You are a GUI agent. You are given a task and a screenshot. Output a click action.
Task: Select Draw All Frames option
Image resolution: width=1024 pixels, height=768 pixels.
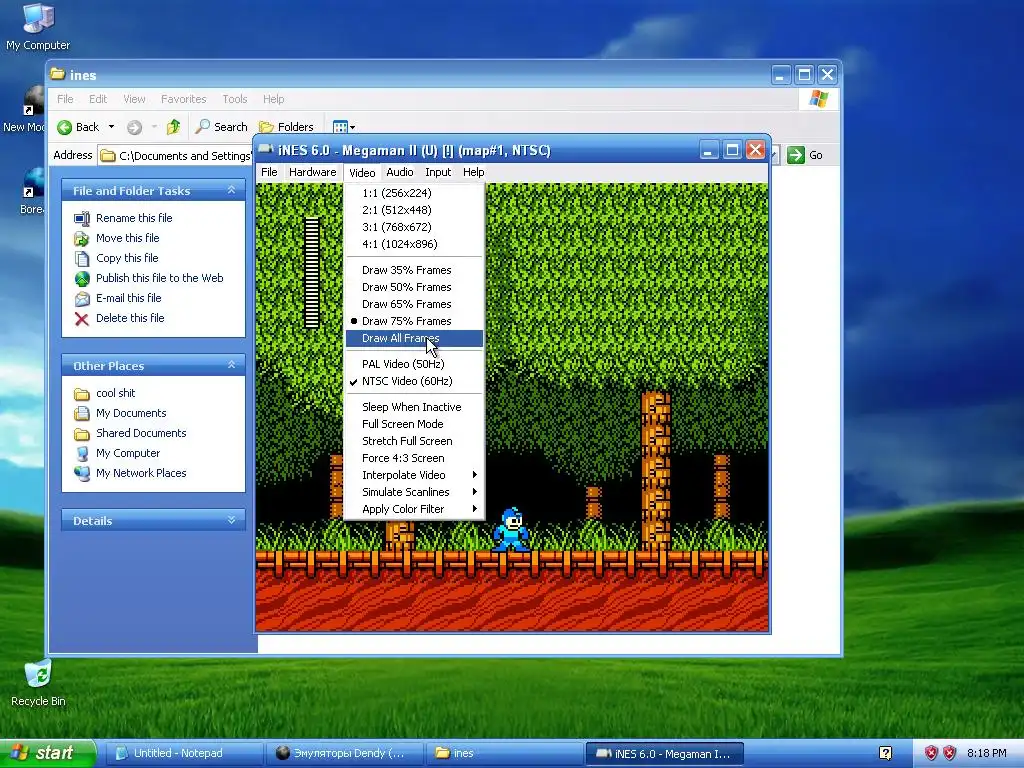(414, 338)
